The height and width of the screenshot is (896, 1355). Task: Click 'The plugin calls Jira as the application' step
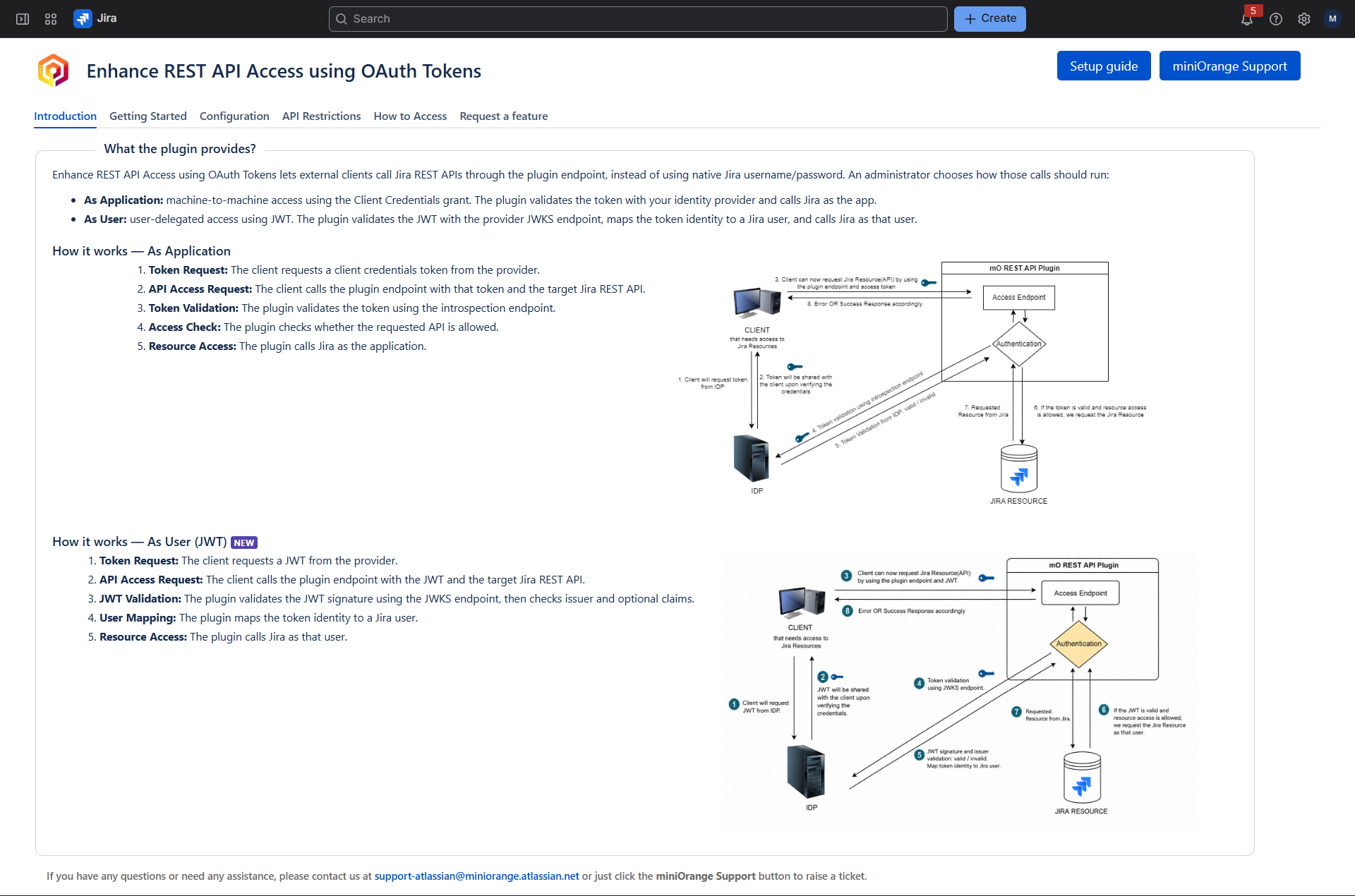(332, 346)
